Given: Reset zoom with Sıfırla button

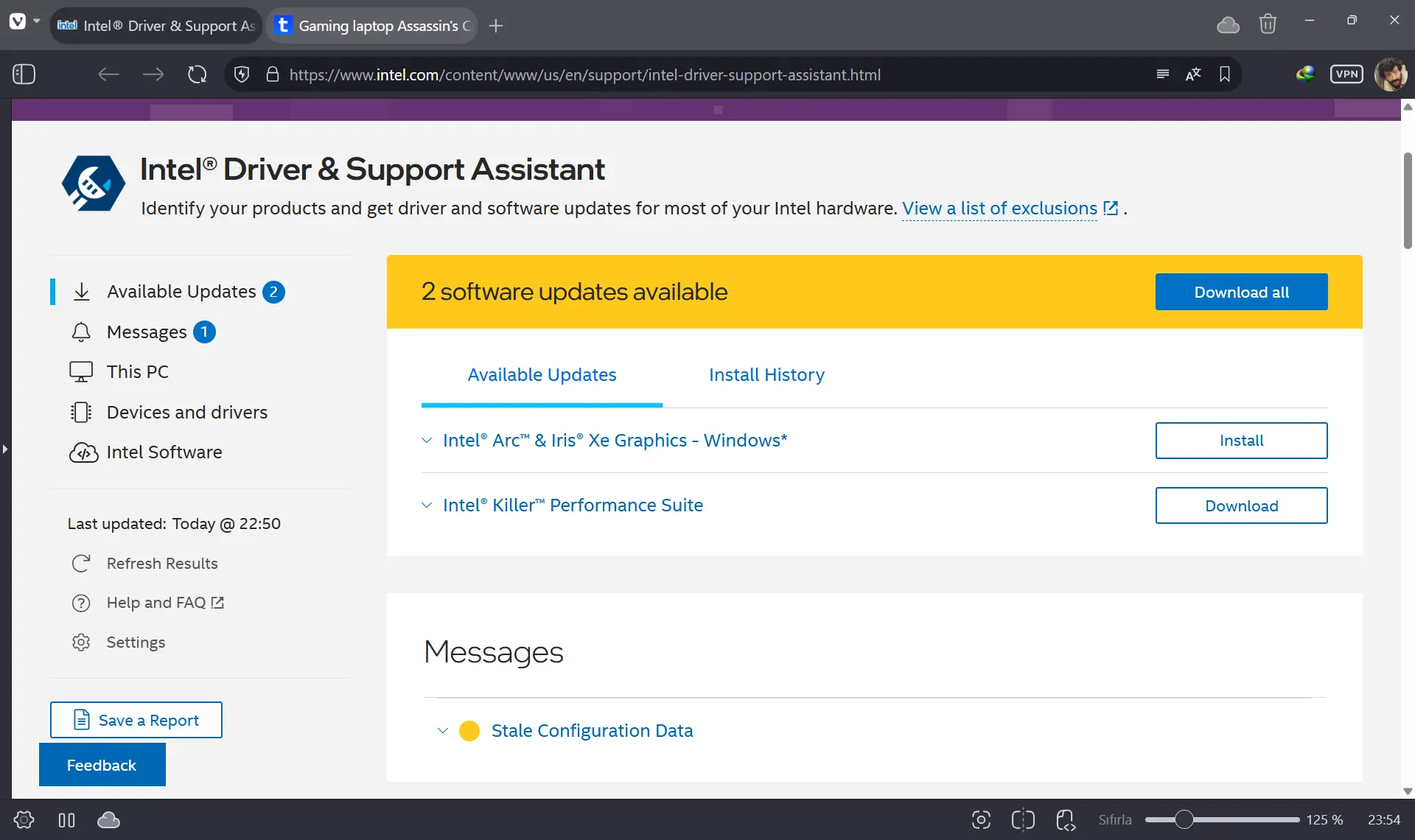Looking at the screenshot, I should pos(1115,819).
